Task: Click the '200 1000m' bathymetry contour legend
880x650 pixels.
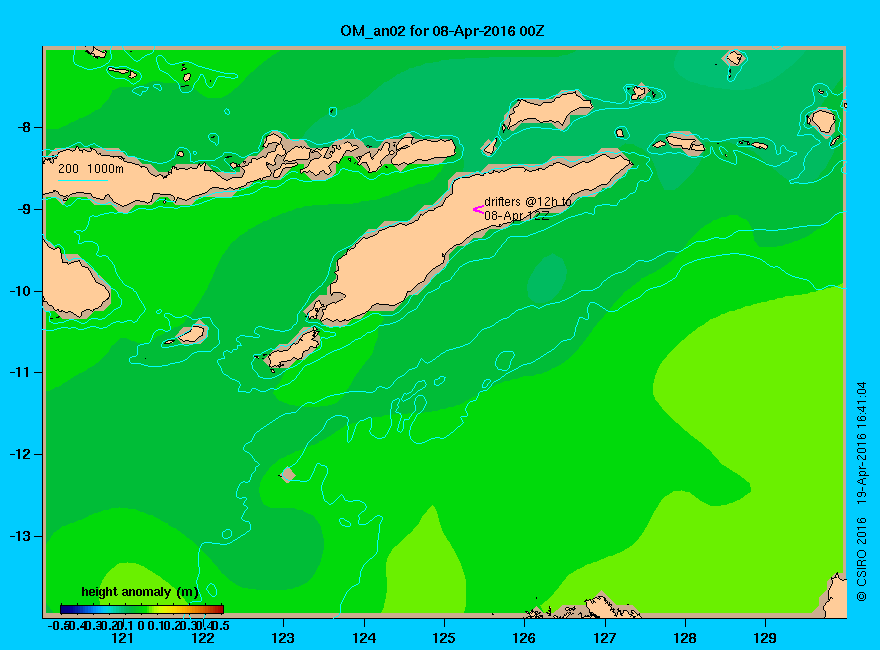Action: click(x=91, y=169)
